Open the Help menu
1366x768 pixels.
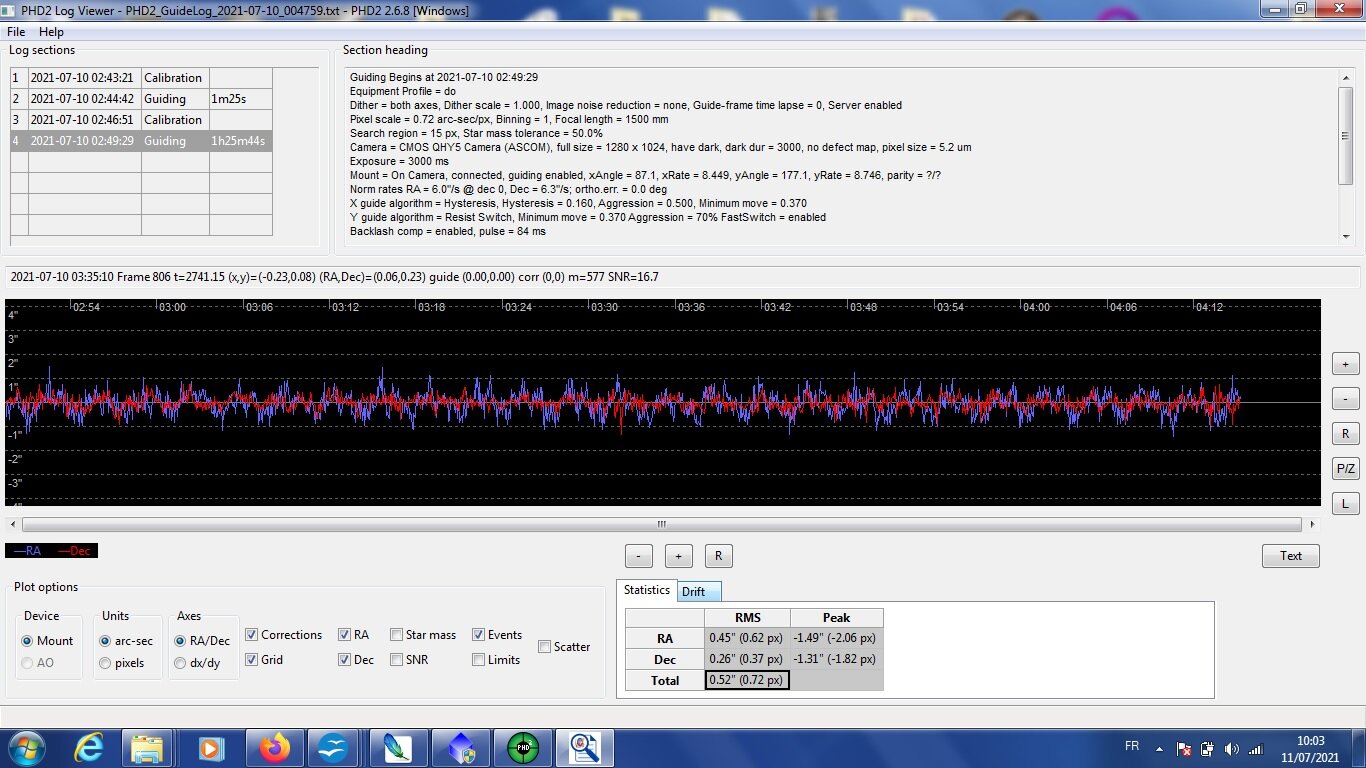pyautogui.click(x=51, y=32)
